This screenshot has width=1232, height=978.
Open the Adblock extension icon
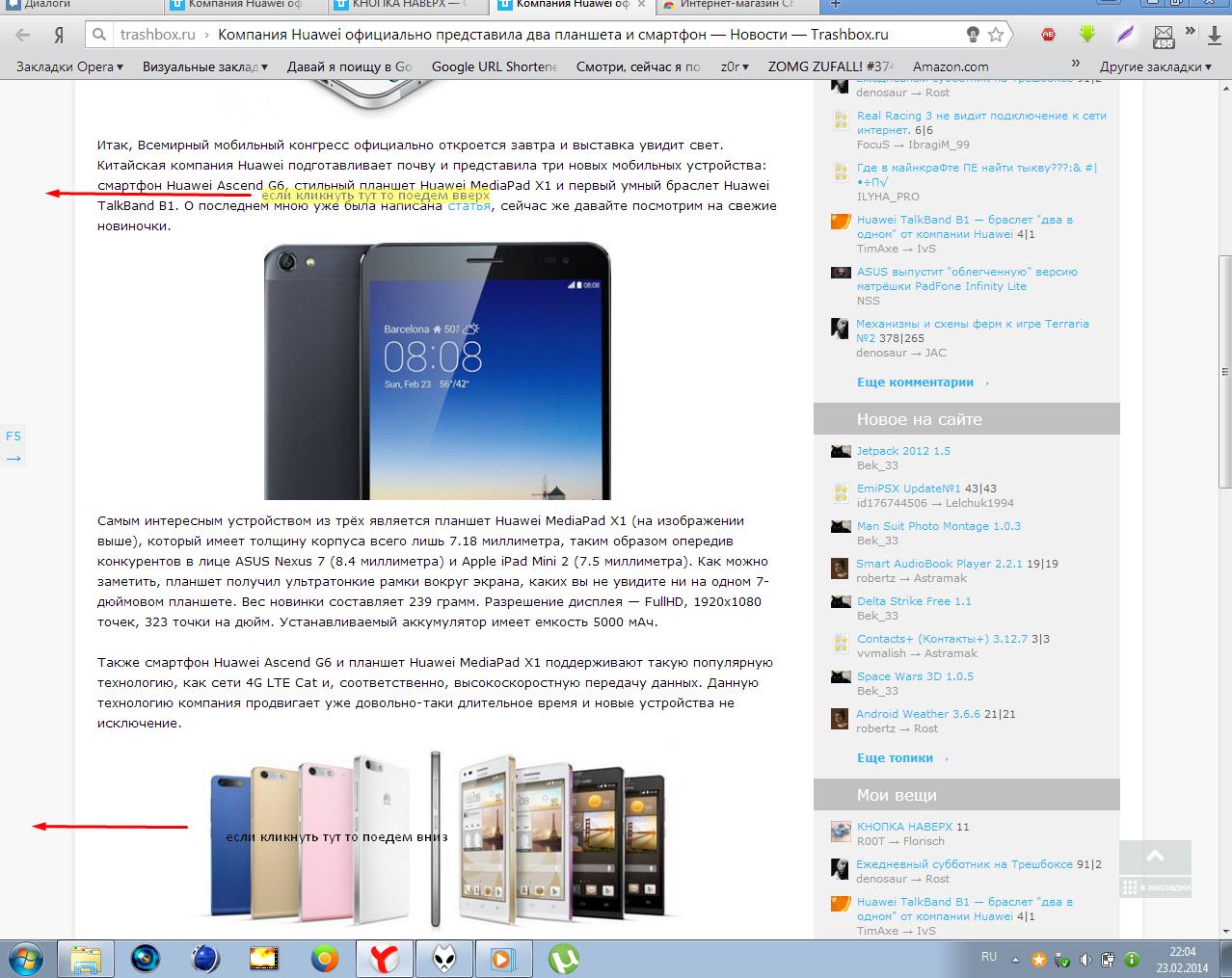pos(1048,35)
